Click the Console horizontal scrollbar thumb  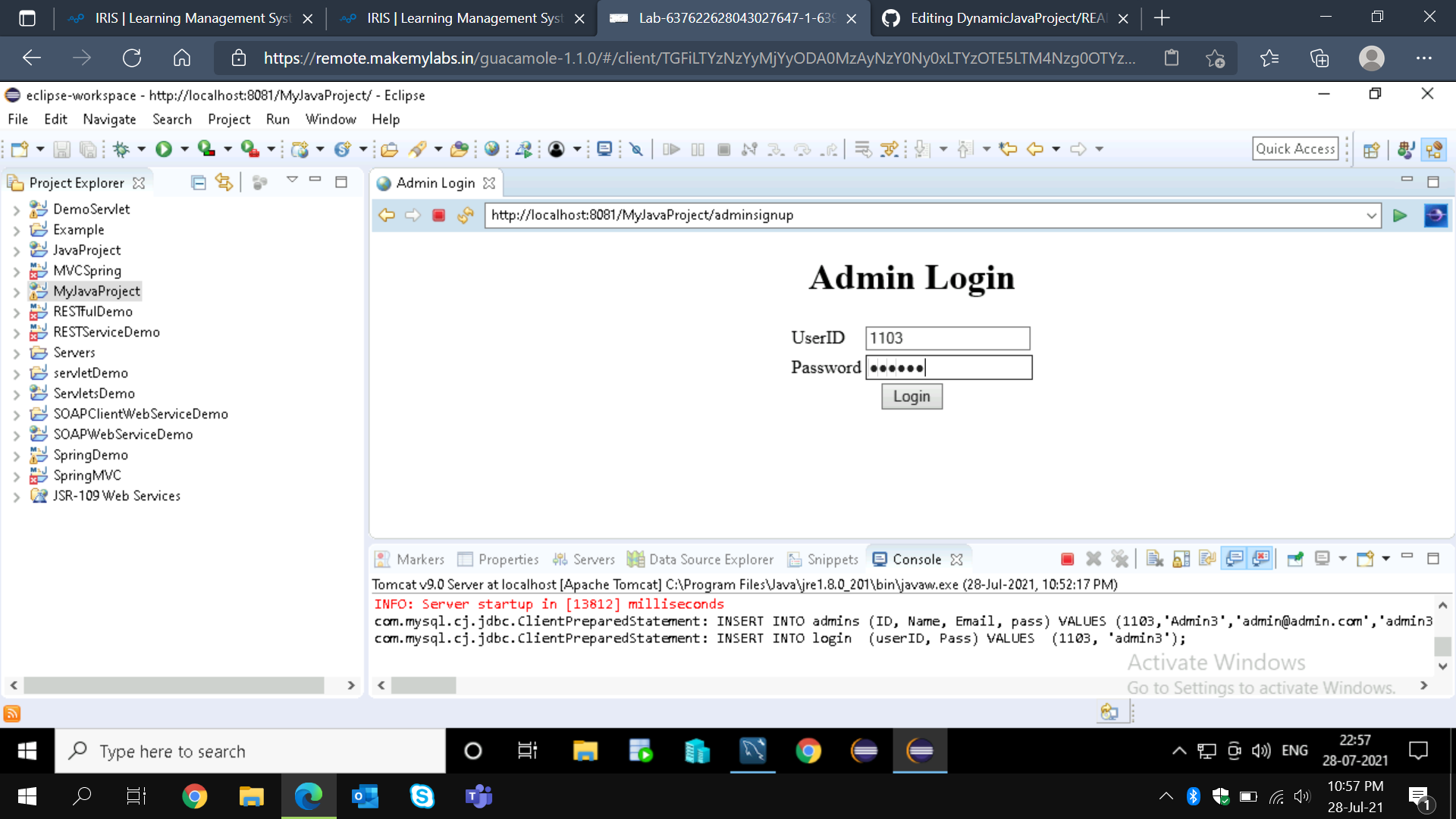pyautogui.click(x=423, y=686)
